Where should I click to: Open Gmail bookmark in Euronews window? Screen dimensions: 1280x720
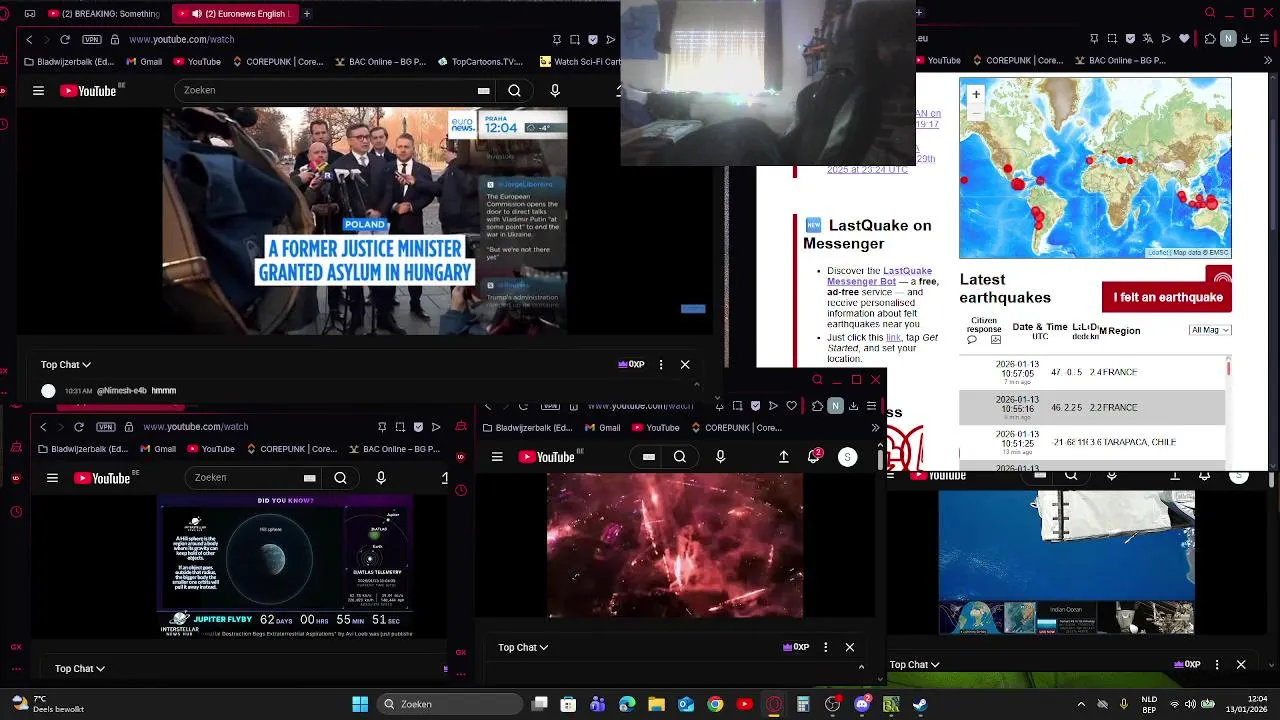(143, 61)
